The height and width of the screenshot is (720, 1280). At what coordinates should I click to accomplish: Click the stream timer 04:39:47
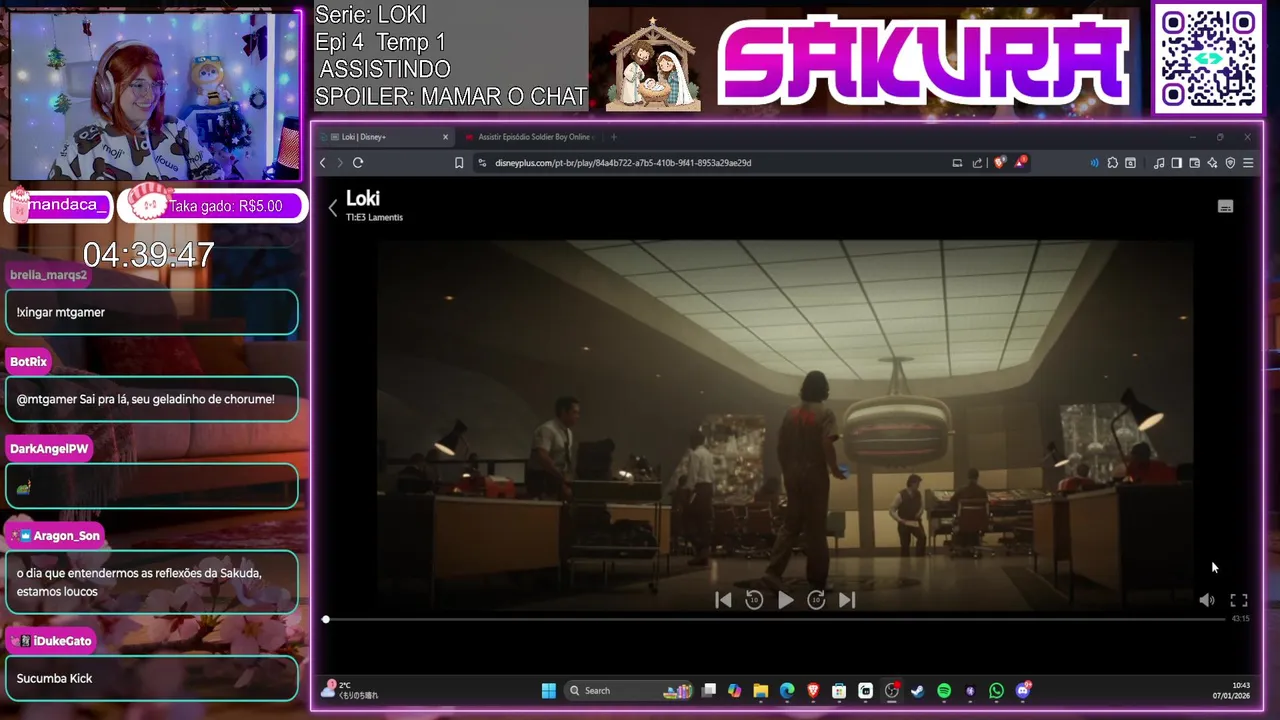coord(148,255)
